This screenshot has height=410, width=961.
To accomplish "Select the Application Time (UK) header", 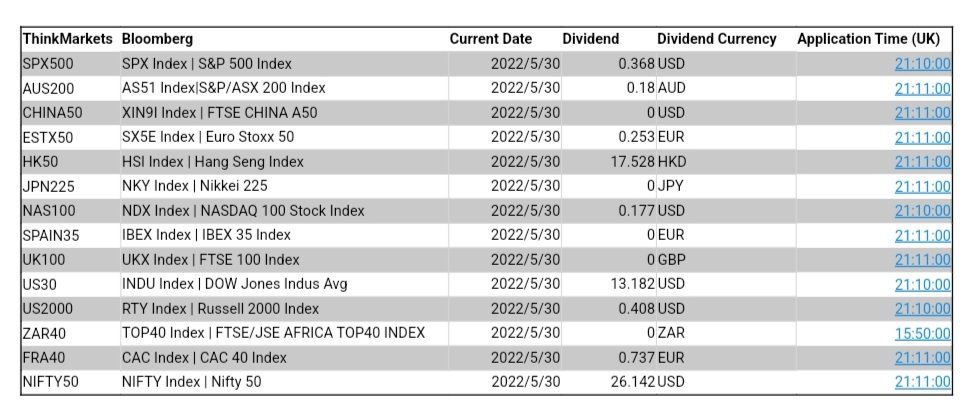I will (x=868, y=39).
